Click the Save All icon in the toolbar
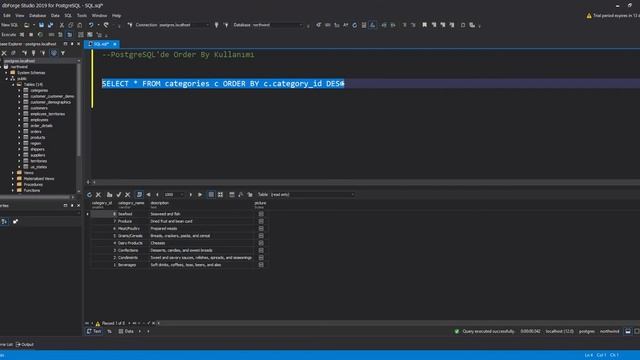 51,25
